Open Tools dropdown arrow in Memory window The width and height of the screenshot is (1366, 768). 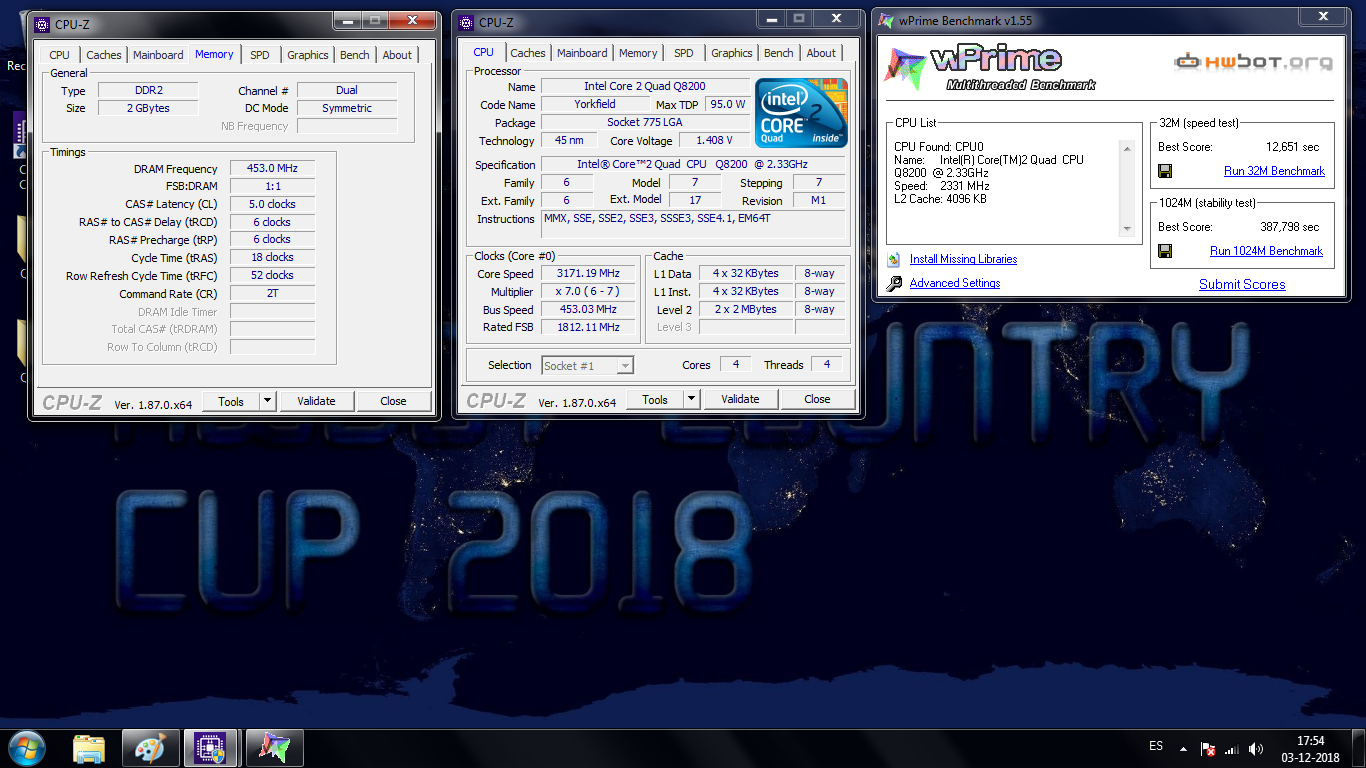(267, 401)
